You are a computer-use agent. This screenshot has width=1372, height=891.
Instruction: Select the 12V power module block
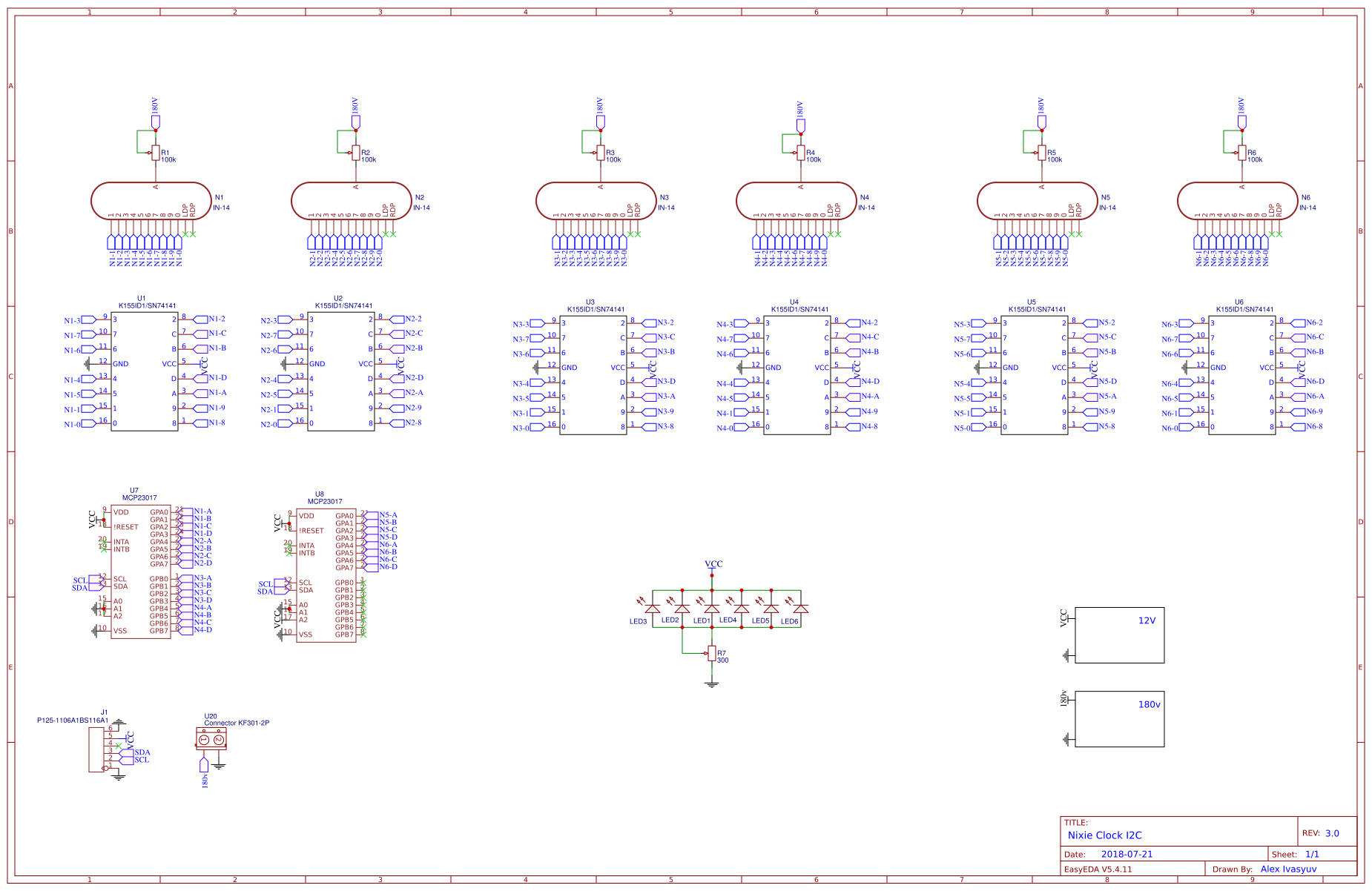click(1119, 635)
